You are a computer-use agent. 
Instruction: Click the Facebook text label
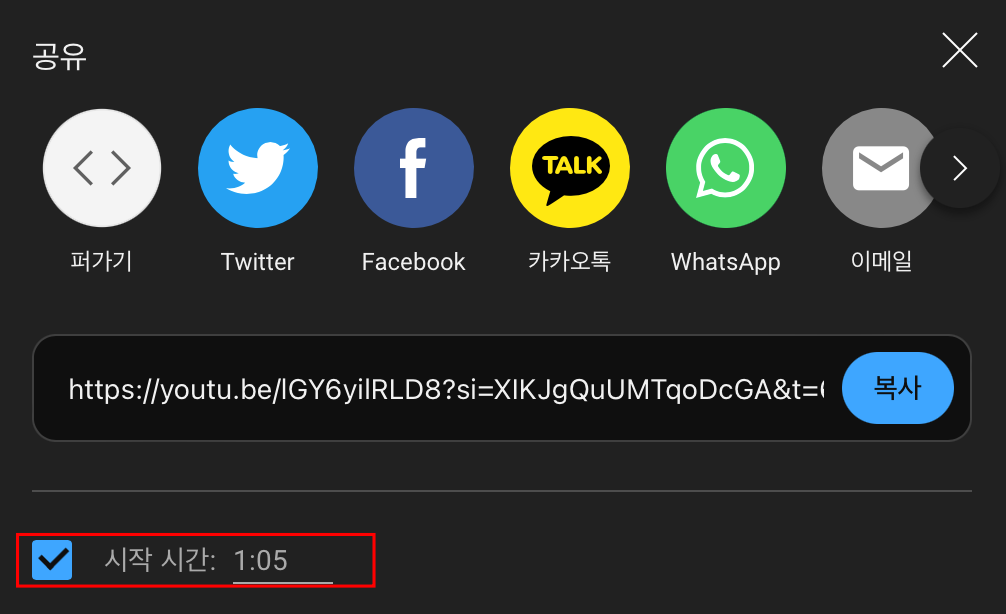(x=414, y=262)
